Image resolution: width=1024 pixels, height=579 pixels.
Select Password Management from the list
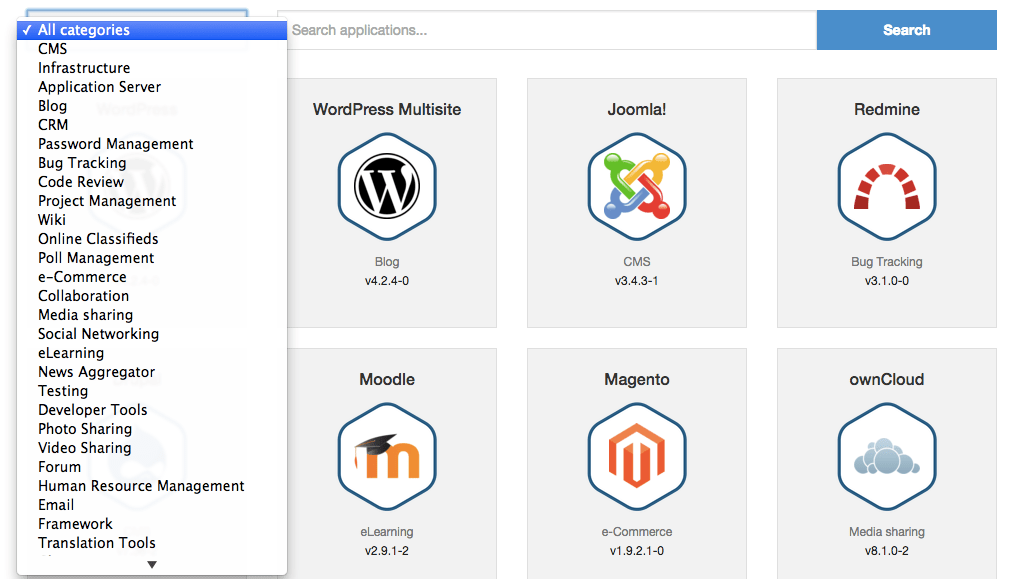click(x=116, y=144)
